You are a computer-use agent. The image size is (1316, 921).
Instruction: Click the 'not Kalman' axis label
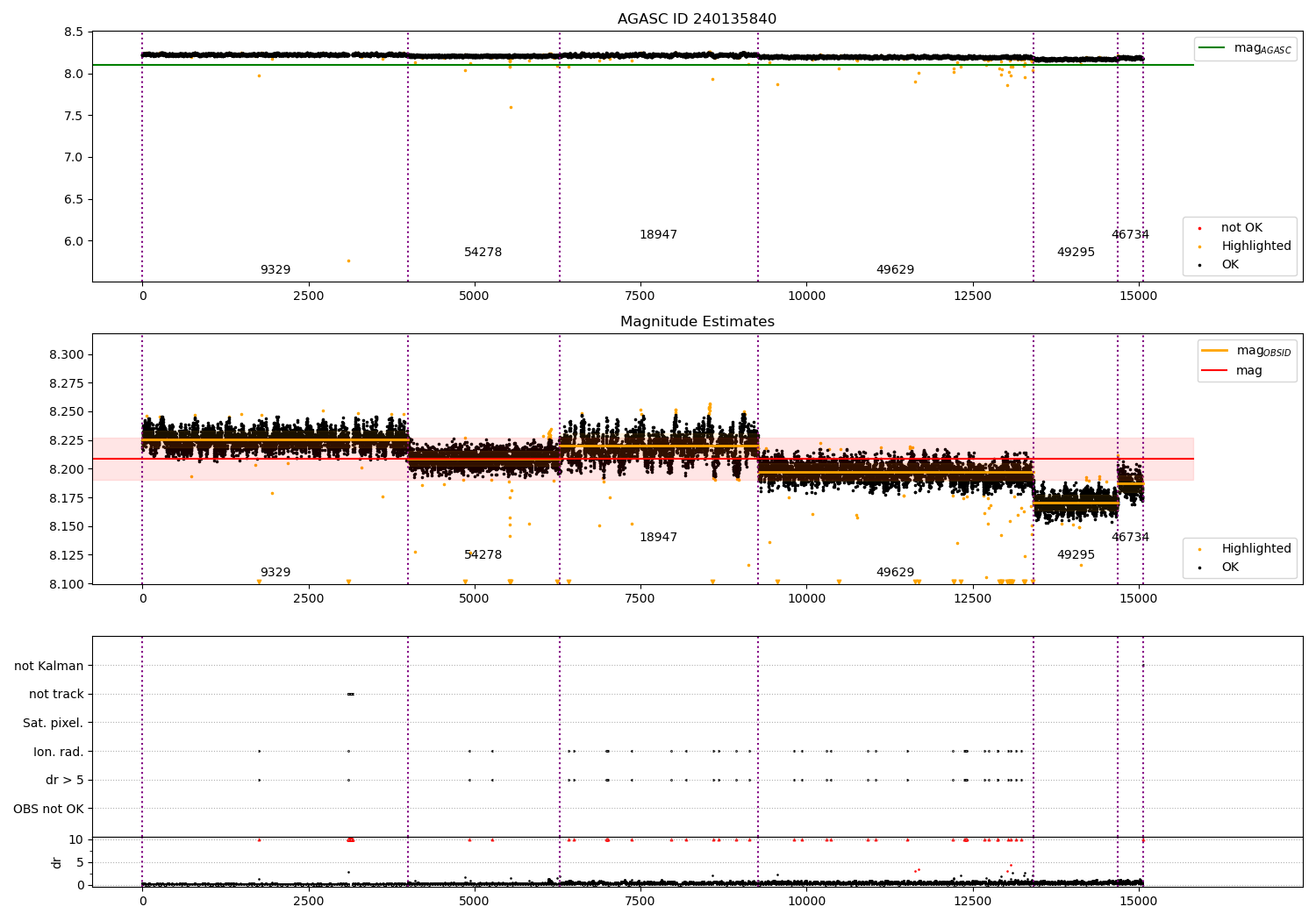click(49, 667)
